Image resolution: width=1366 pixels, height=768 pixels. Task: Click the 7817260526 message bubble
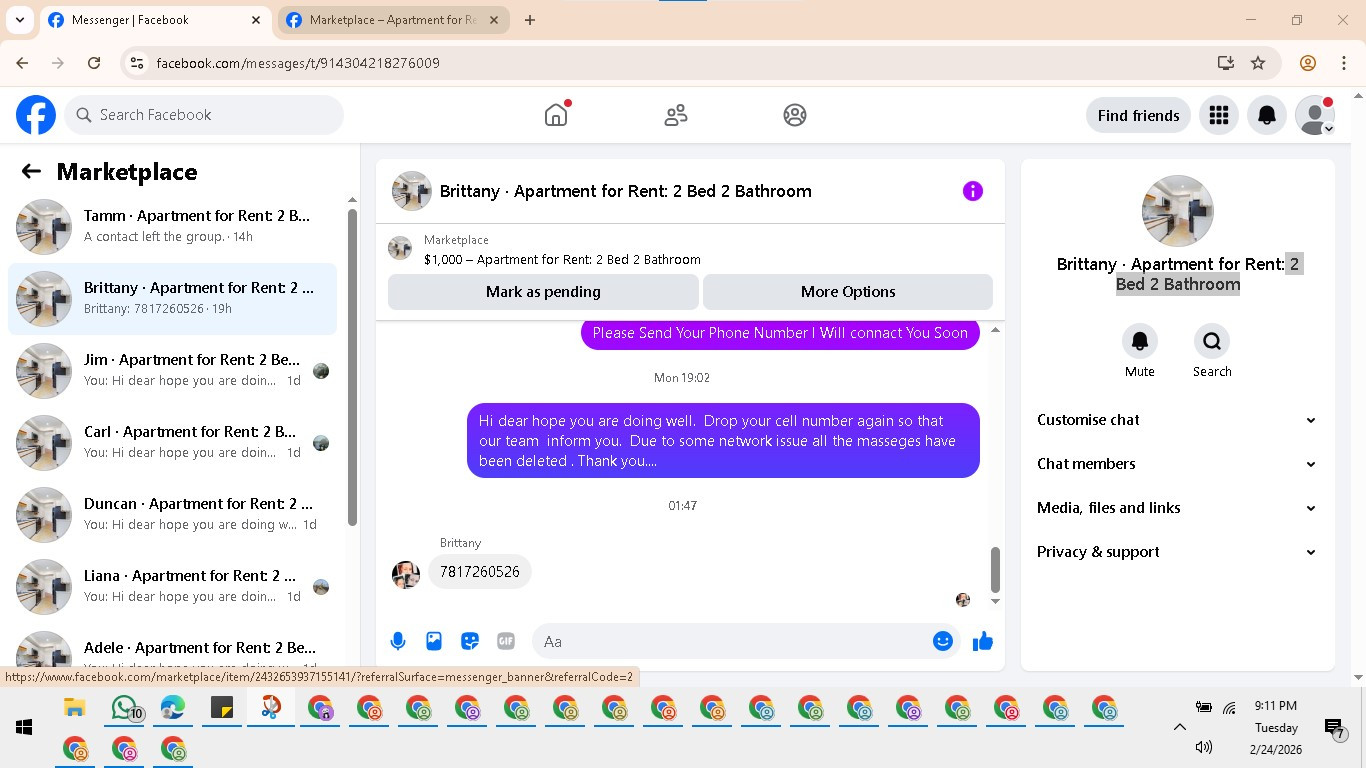480,572
